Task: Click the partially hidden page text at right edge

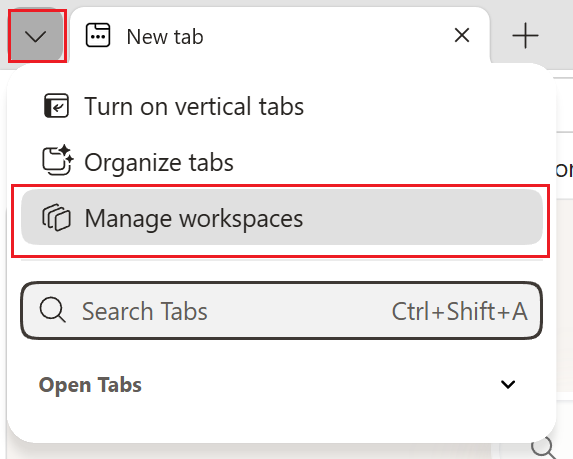Action: [x=564, y=170]
